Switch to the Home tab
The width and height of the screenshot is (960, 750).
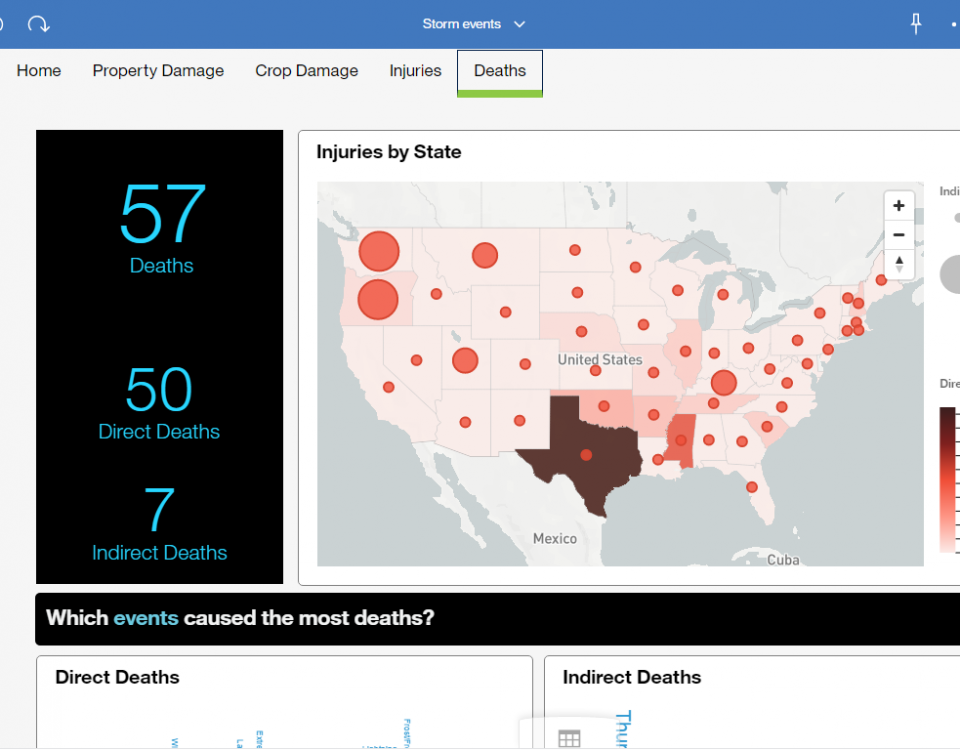pos(39,71)
